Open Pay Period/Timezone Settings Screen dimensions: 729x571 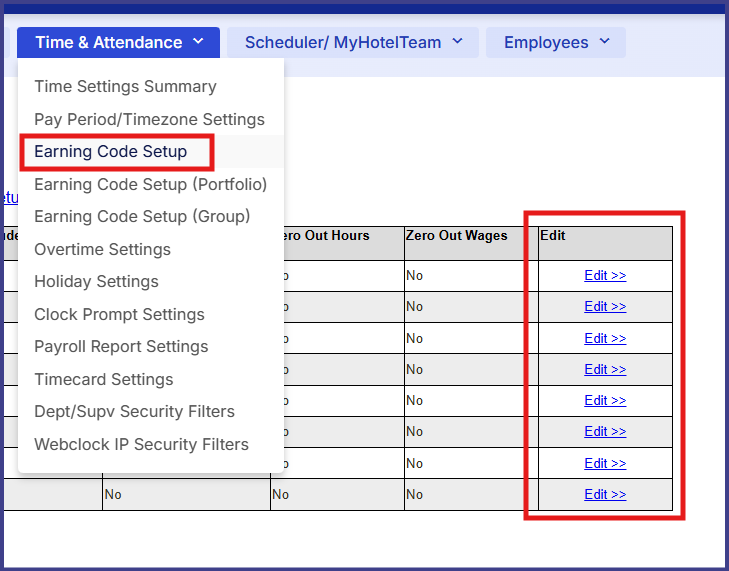pos(149,119)
